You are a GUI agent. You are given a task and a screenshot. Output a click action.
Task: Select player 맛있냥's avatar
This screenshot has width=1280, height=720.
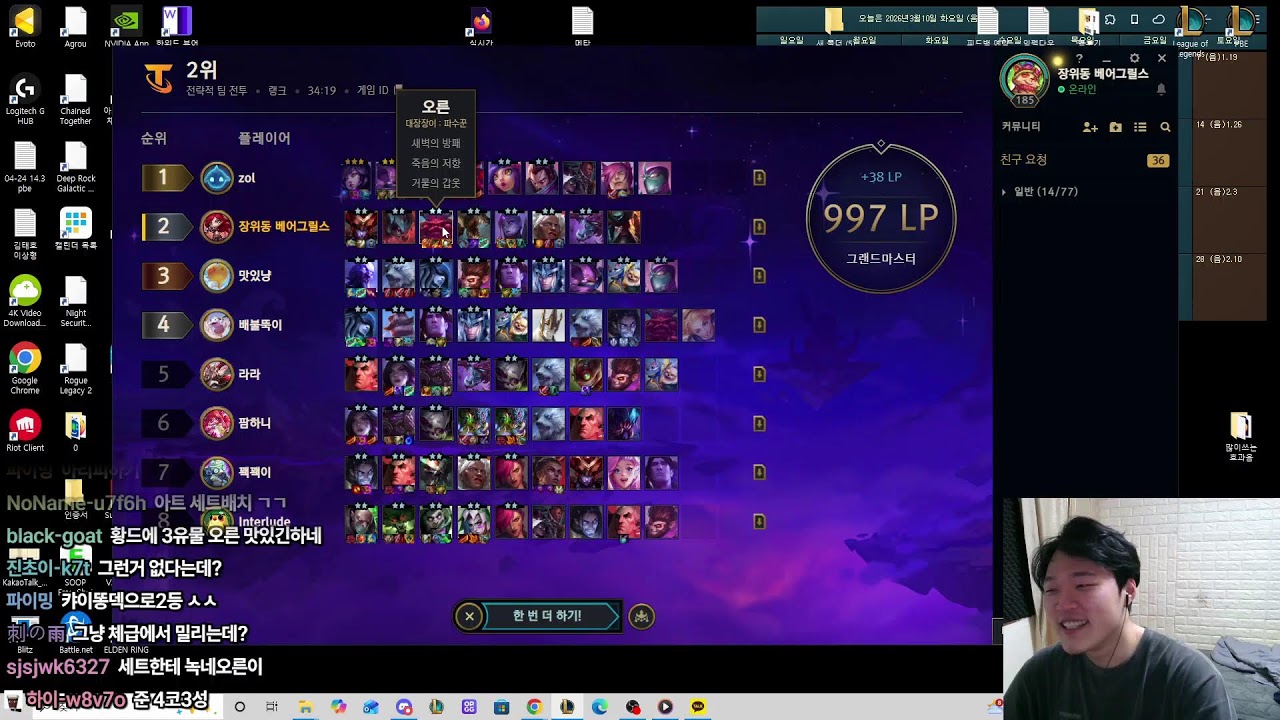(x=217, y=276)
